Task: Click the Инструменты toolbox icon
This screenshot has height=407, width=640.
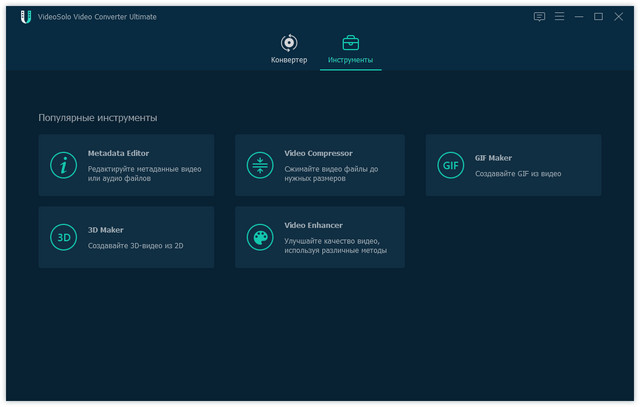Action: point(350,42)
